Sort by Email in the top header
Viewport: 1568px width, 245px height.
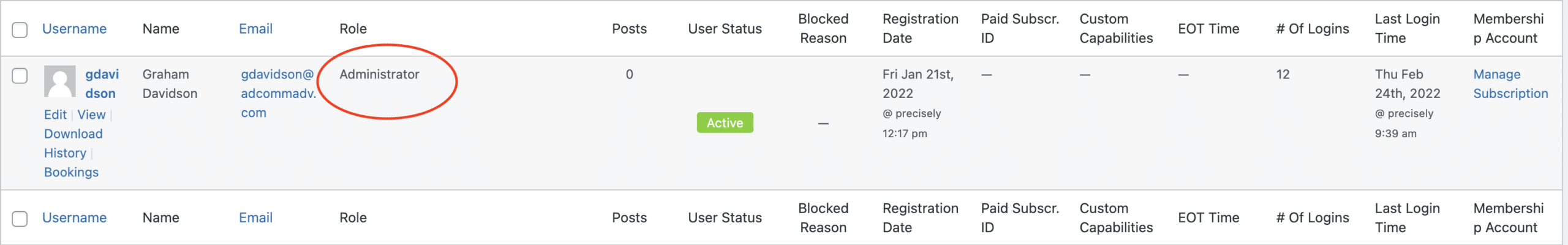(x=255, y=29)
